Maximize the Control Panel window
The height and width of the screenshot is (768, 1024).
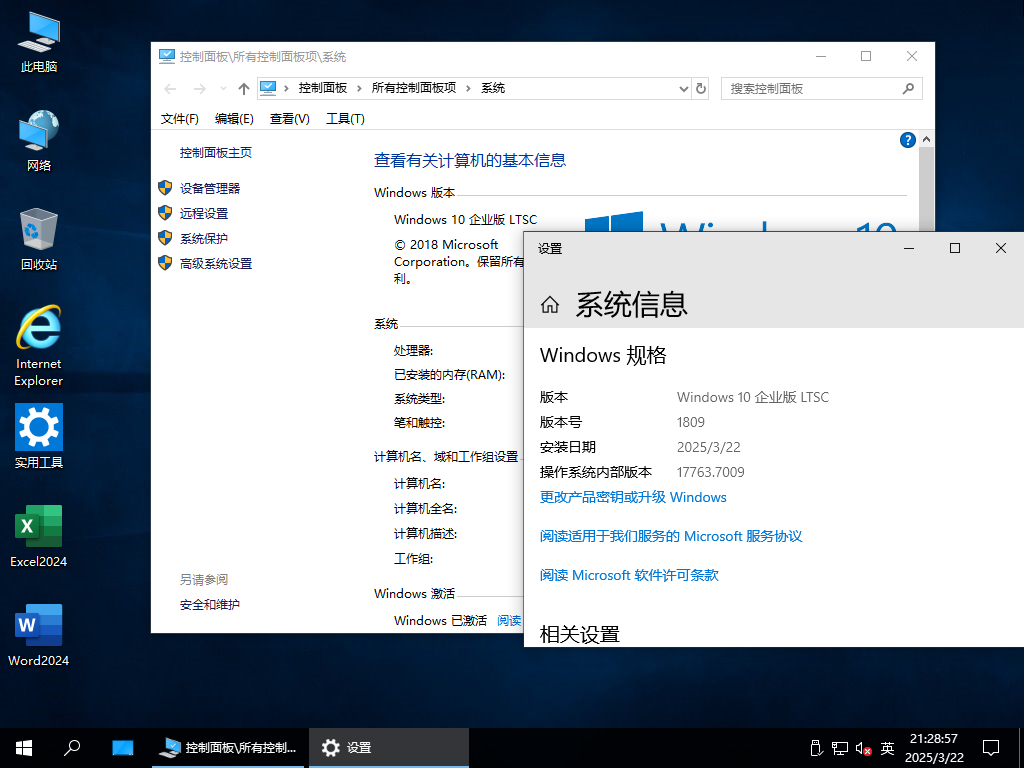pyautogui.click(x=866, y=56)
